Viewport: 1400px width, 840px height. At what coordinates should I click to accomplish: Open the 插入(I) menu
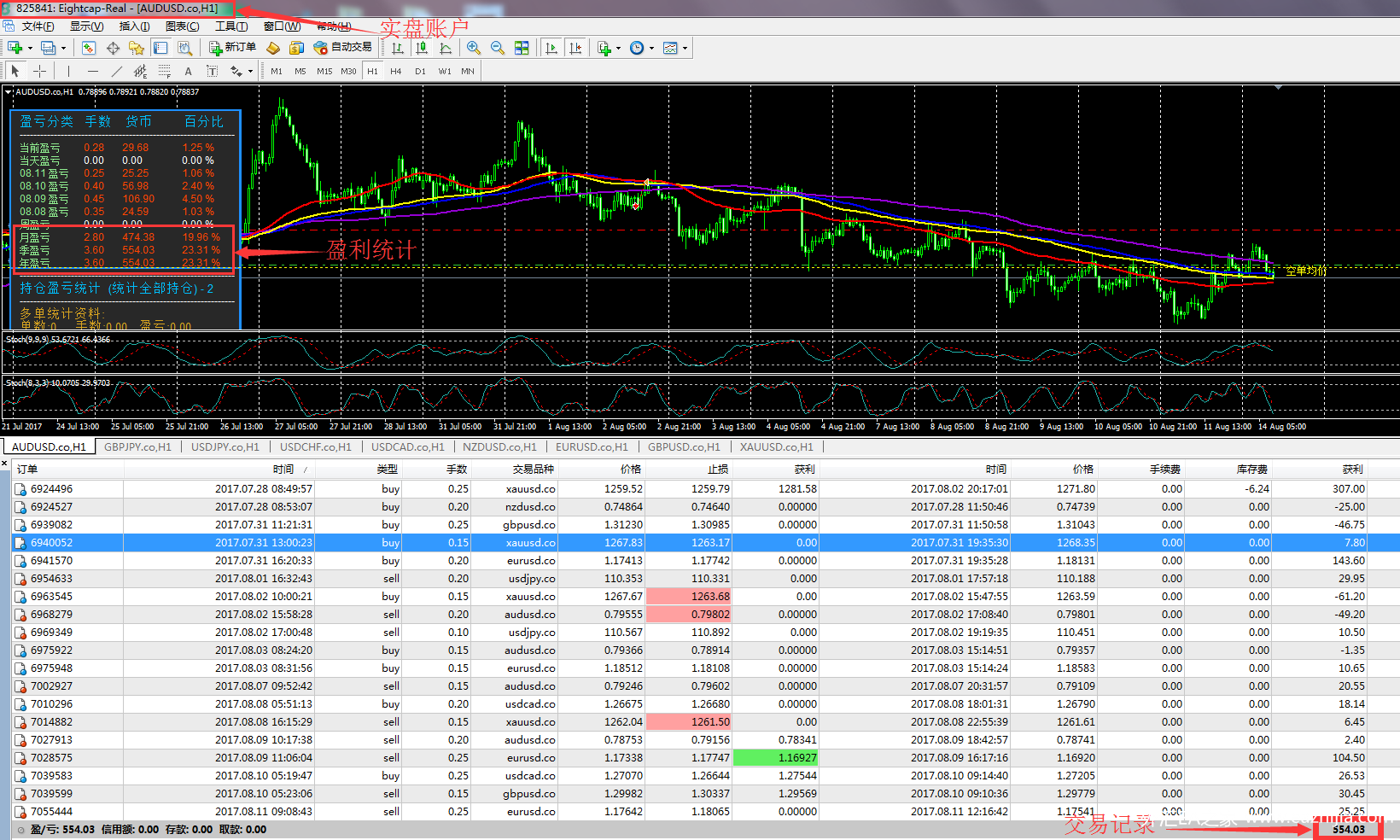tap(135, 26)
